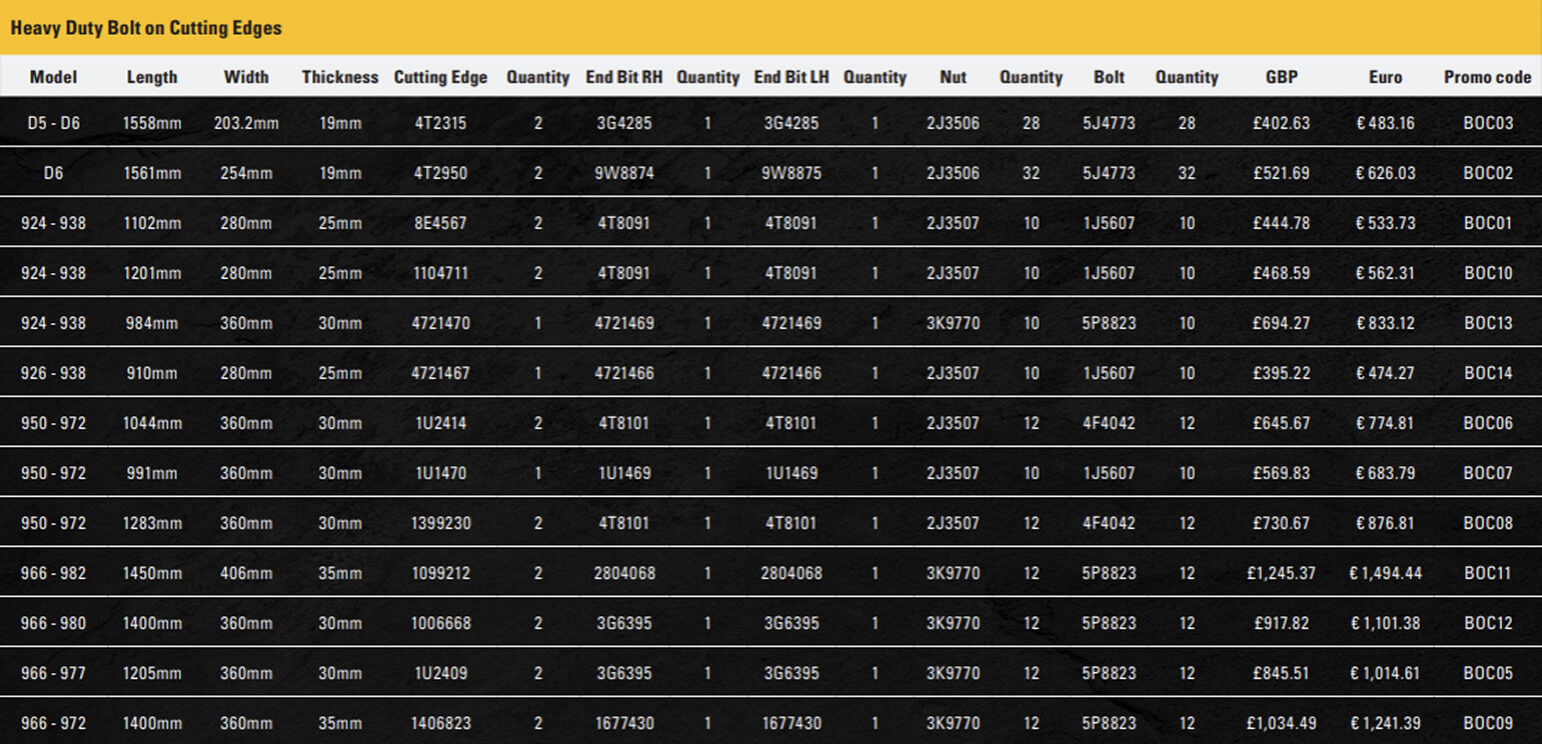Viewport: 1542px width, 744px height.
Task: Select promo code BOC03
Action: (x=1488, y=123)
